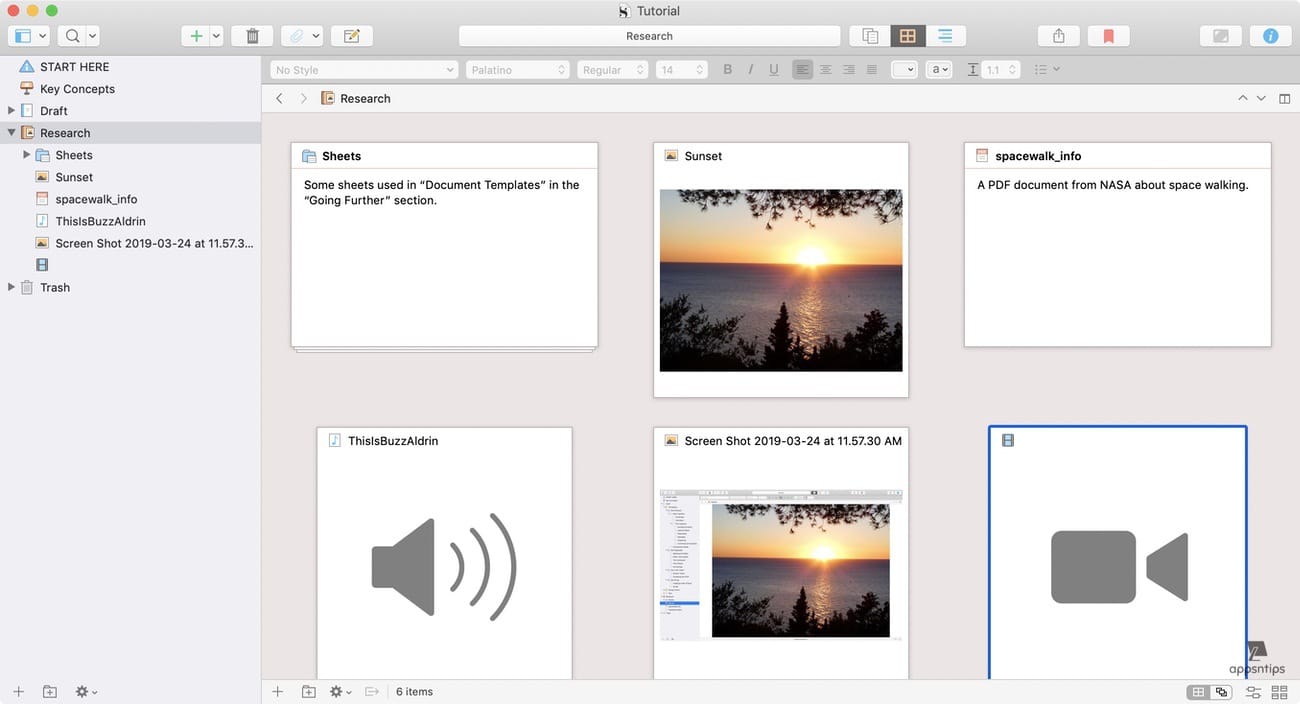
Task: Click the Compose mode icon
Action: (x=1220, y=36)
